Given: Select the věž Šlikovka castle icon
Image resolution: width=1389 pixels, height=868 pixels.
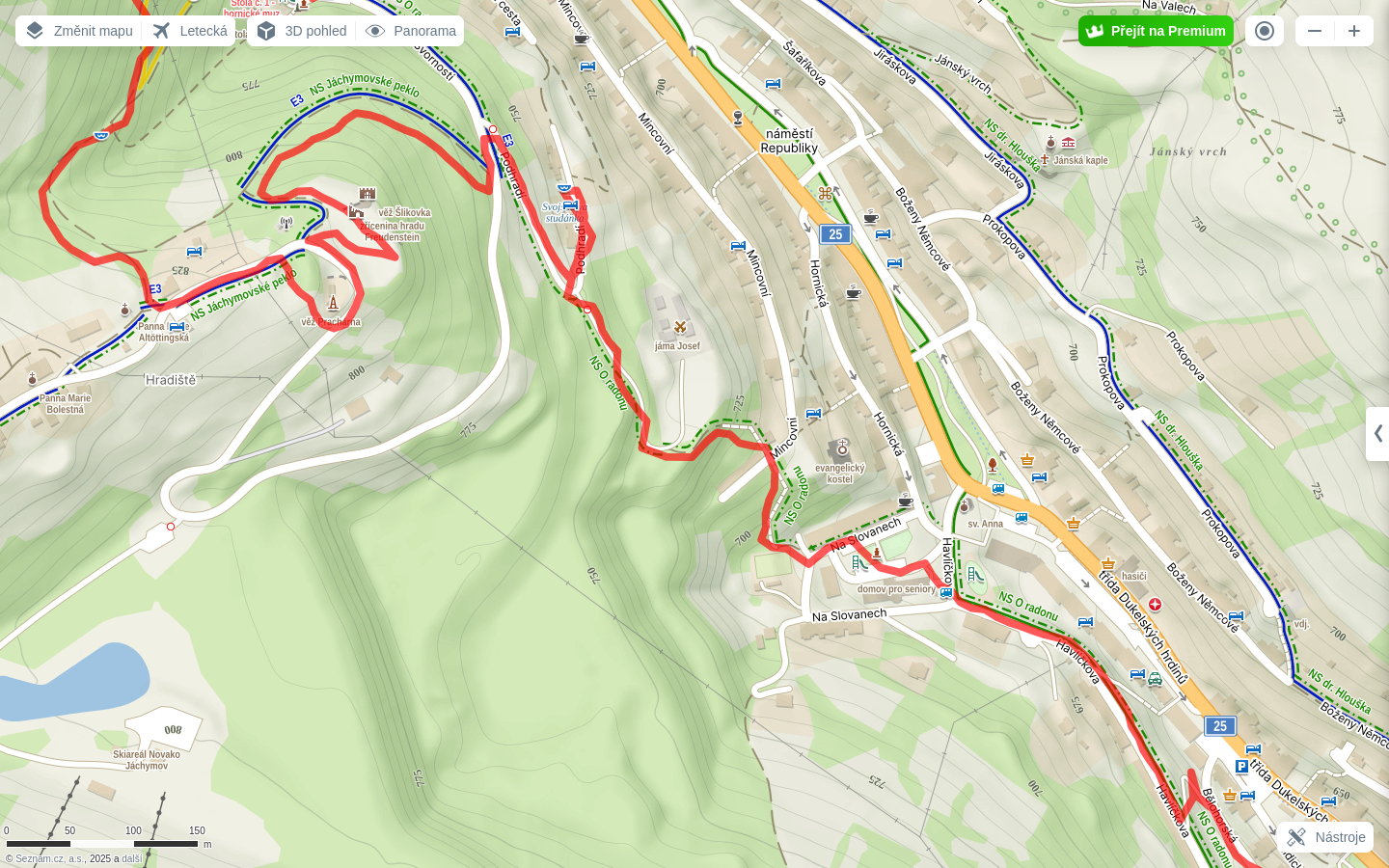Looking at the screenshot, I should pyautogui.click(x=367, y=194).
